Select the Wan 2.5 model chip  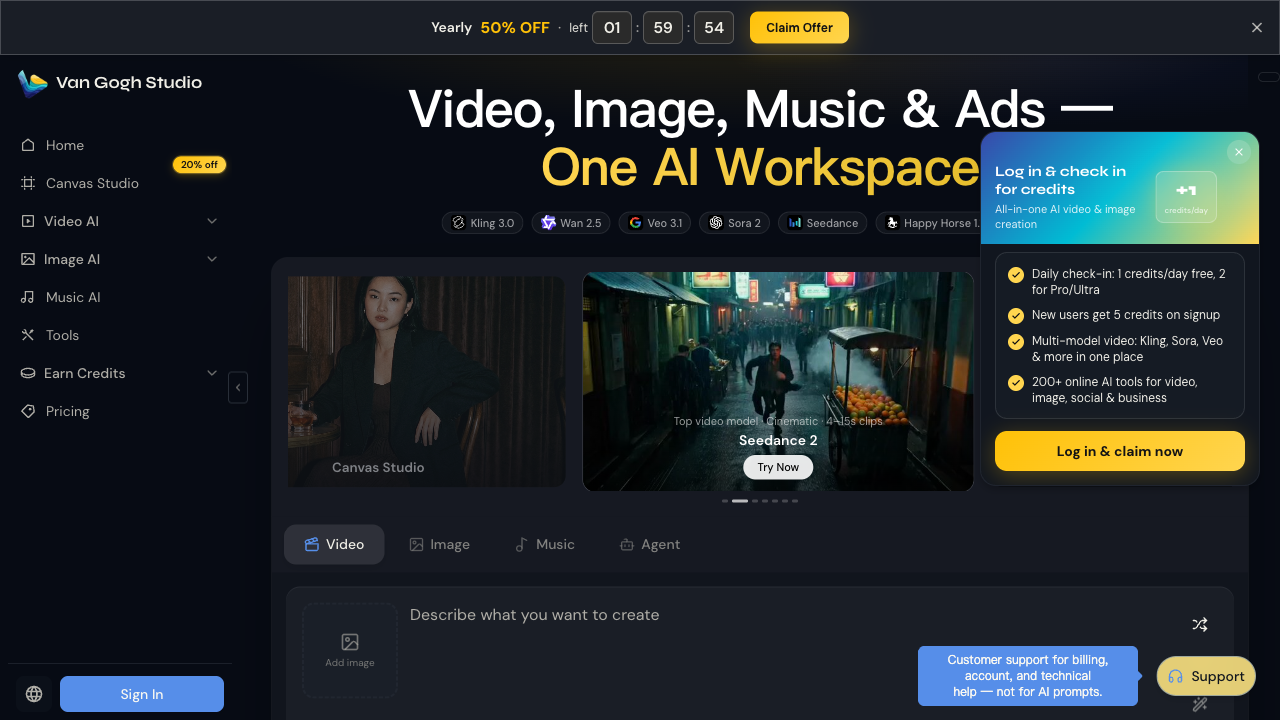pos(571,223)
